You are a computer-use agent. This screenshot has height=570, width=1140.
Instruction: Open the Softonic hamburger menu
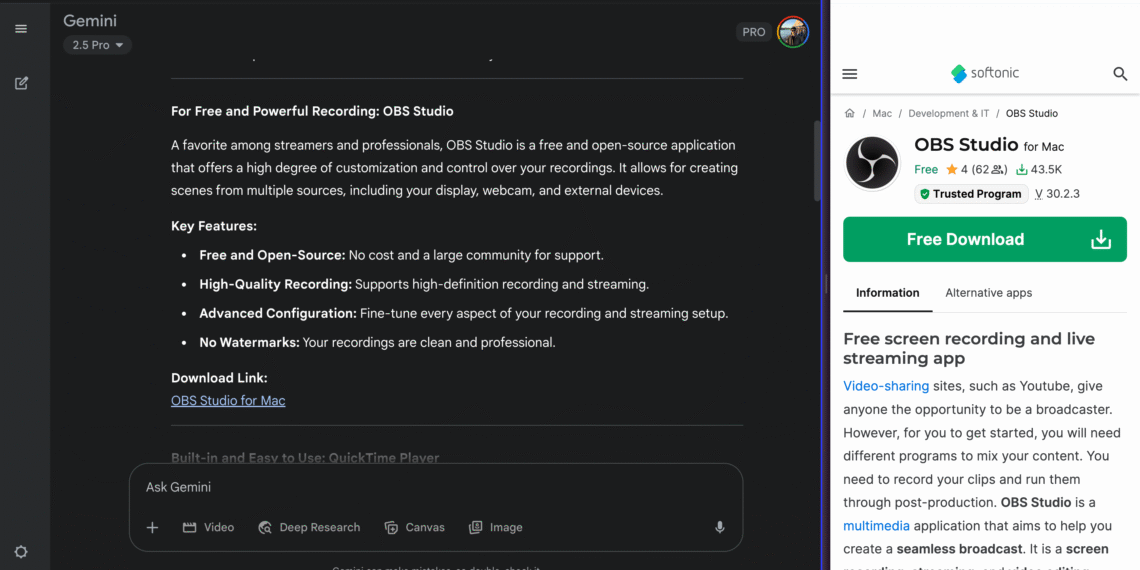click(849, 74)
